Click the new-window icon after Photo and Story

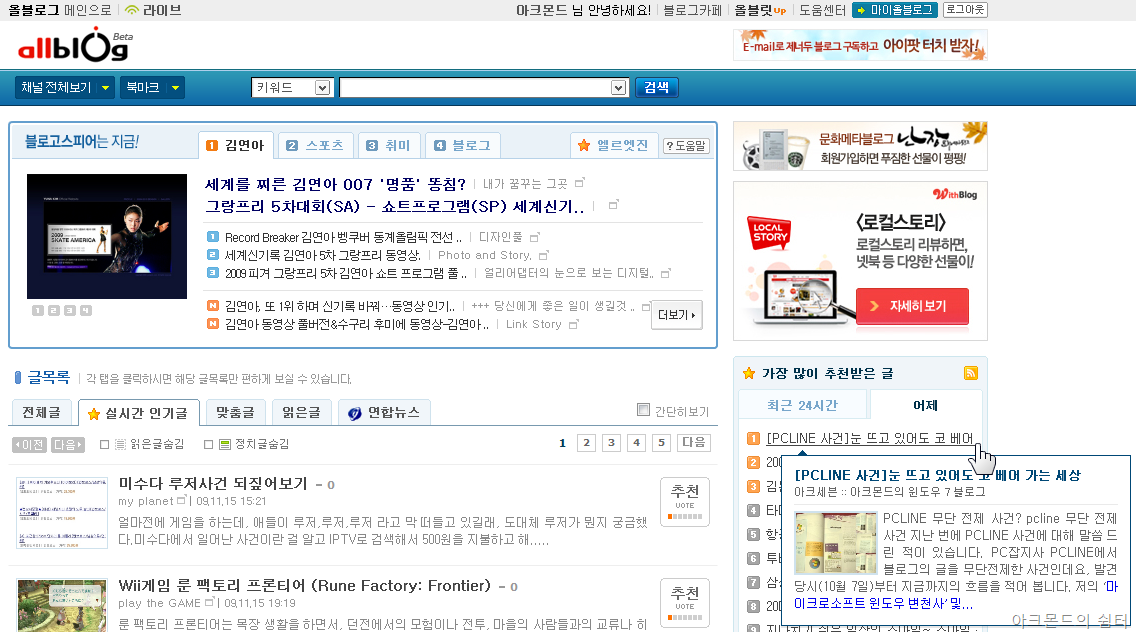pyautogui.click(x=544, y=255)
